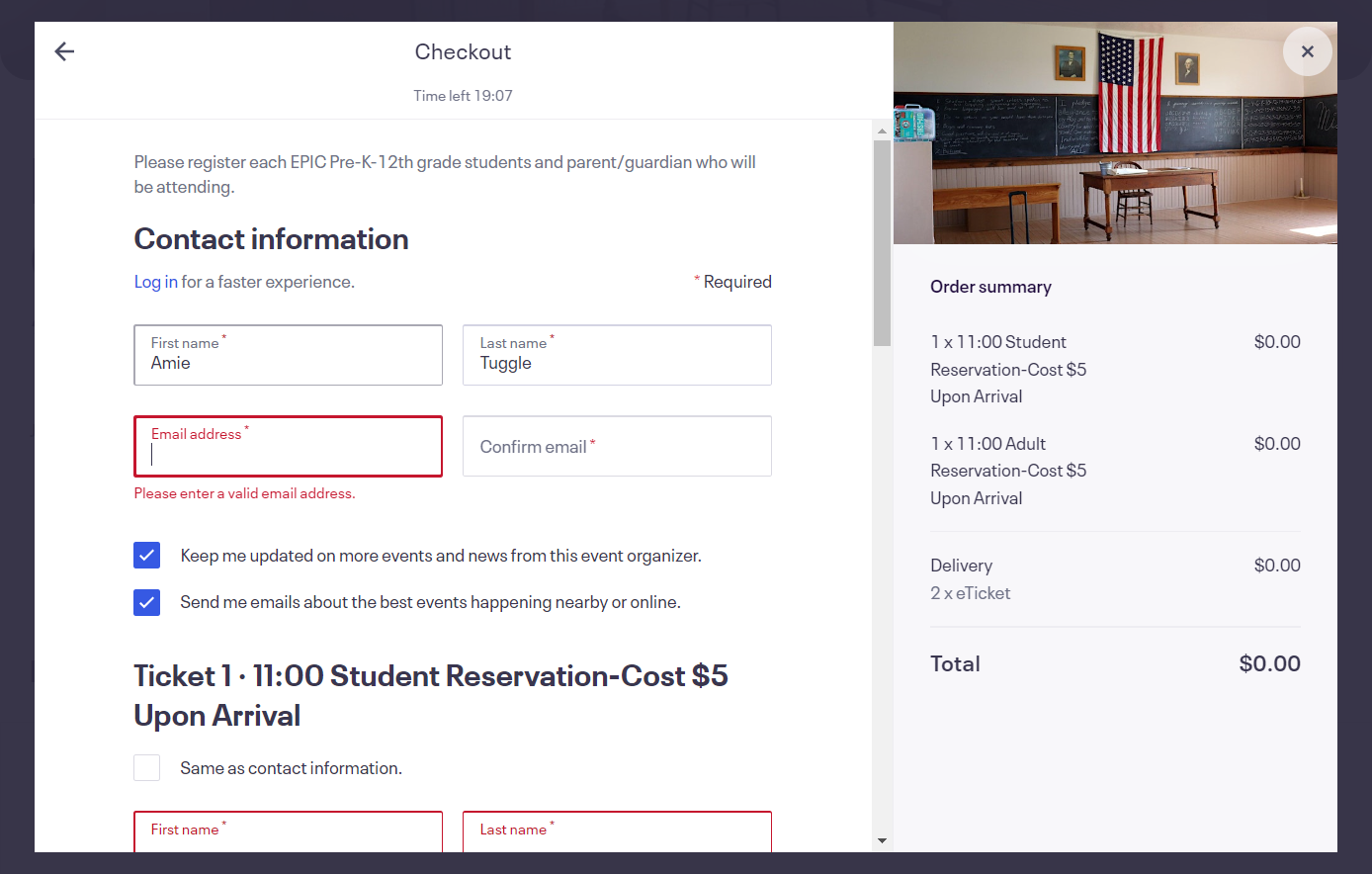
Task: Click 'Time left 19:07' timer text
Action: click(x=463, y=96)
